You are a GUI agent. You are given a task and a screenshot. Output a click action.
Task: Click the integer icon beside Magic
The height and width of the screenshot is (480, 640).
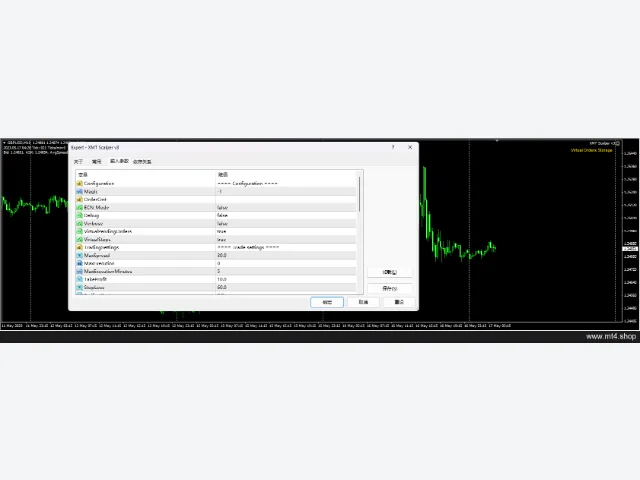80,191
